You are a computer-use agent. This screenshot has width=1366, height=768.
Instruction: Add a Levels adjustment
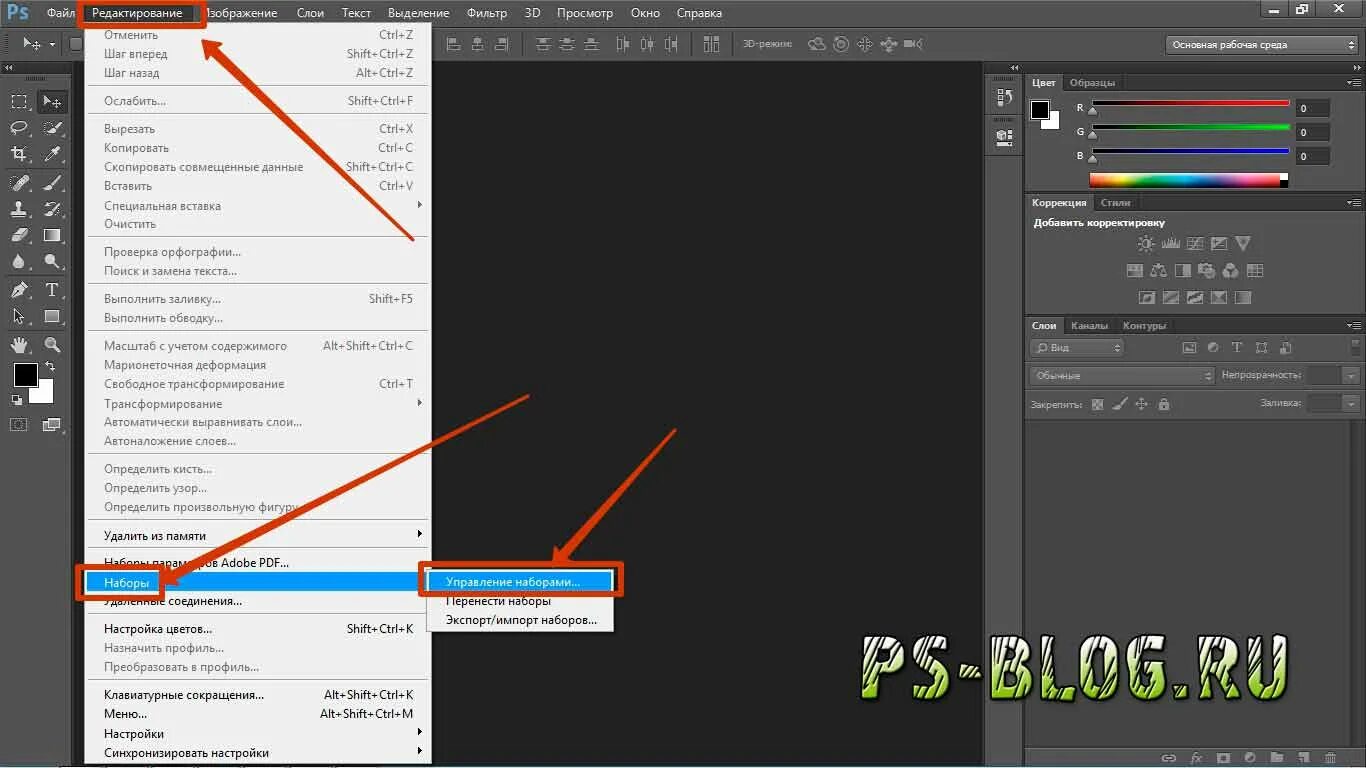[x=1170, y=244]
